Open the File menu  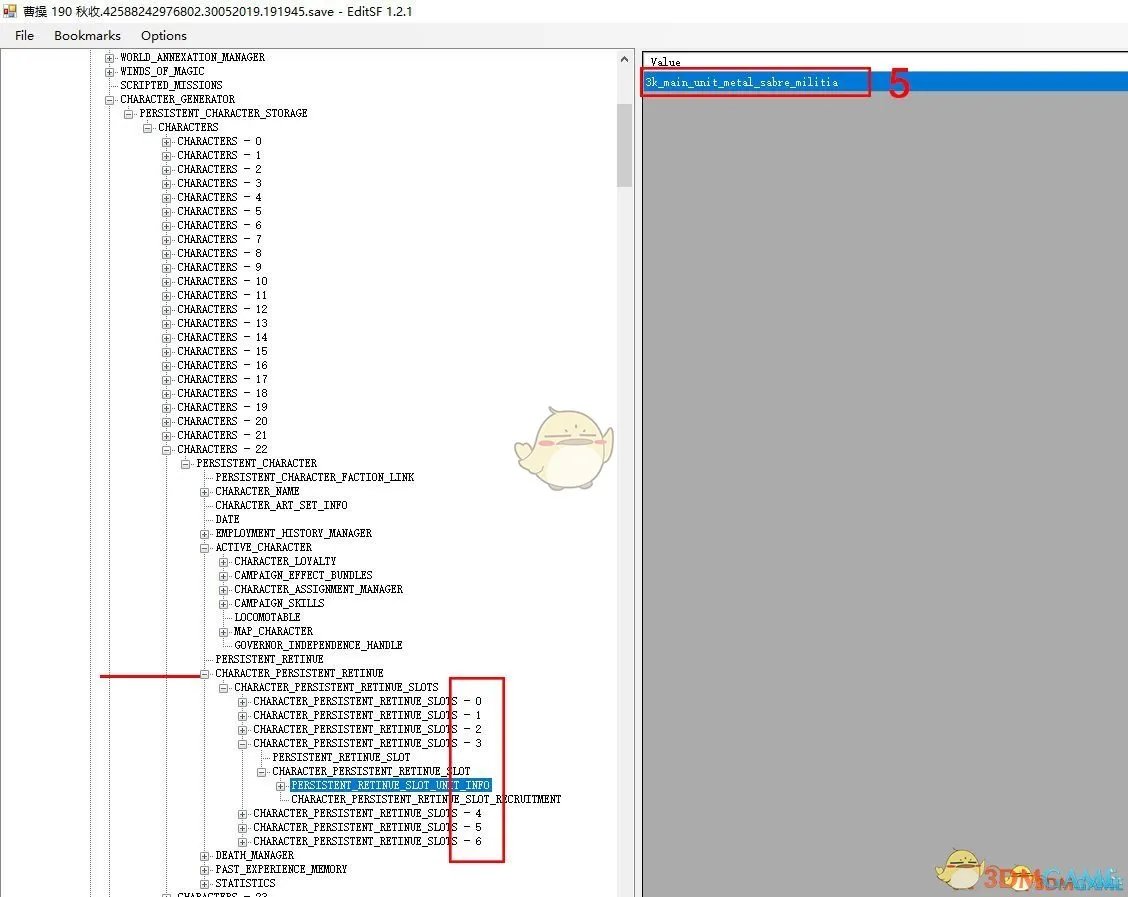point(25,35)
